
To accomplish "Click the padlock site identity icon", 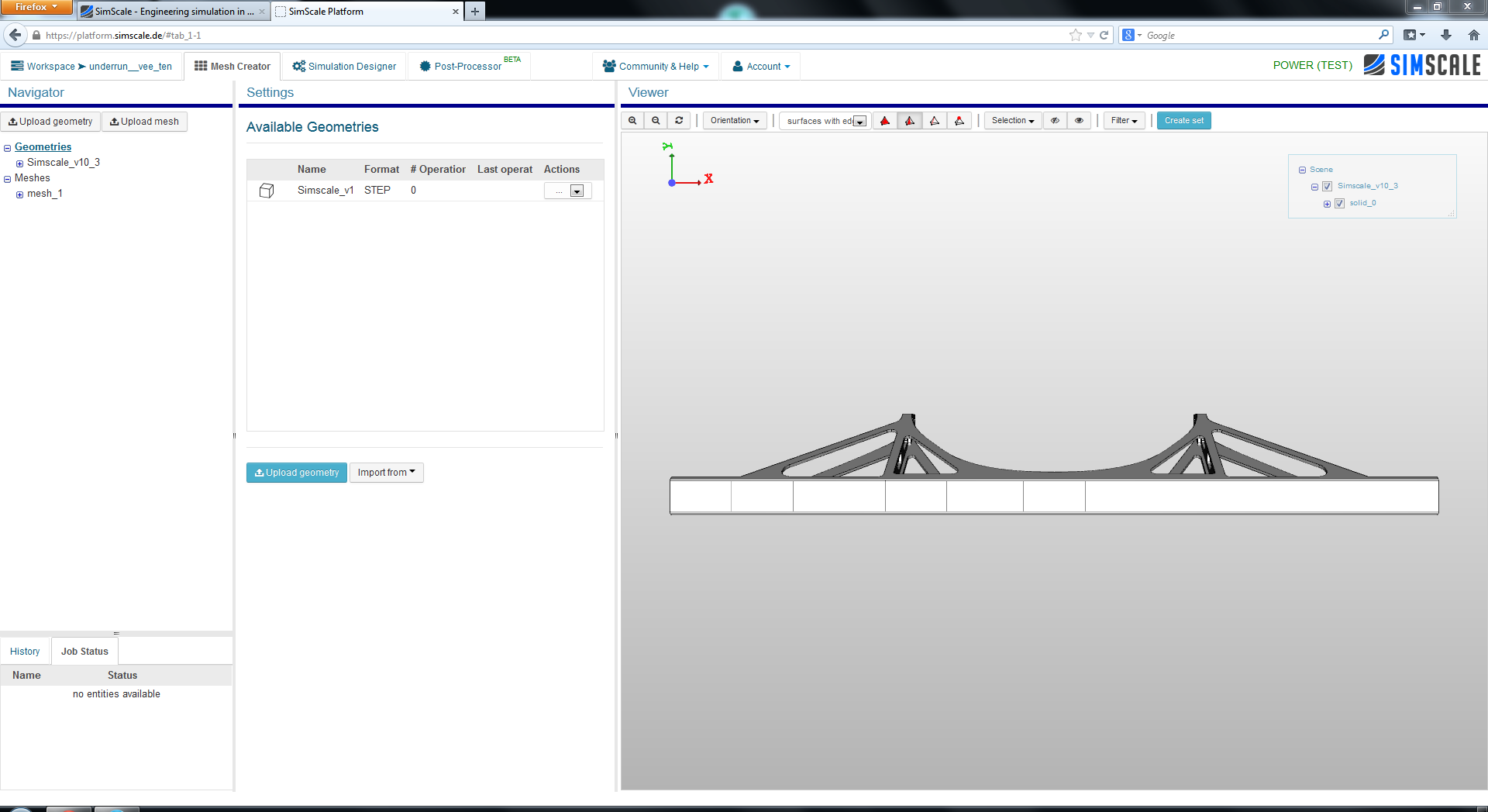I will tap(36, 35).
